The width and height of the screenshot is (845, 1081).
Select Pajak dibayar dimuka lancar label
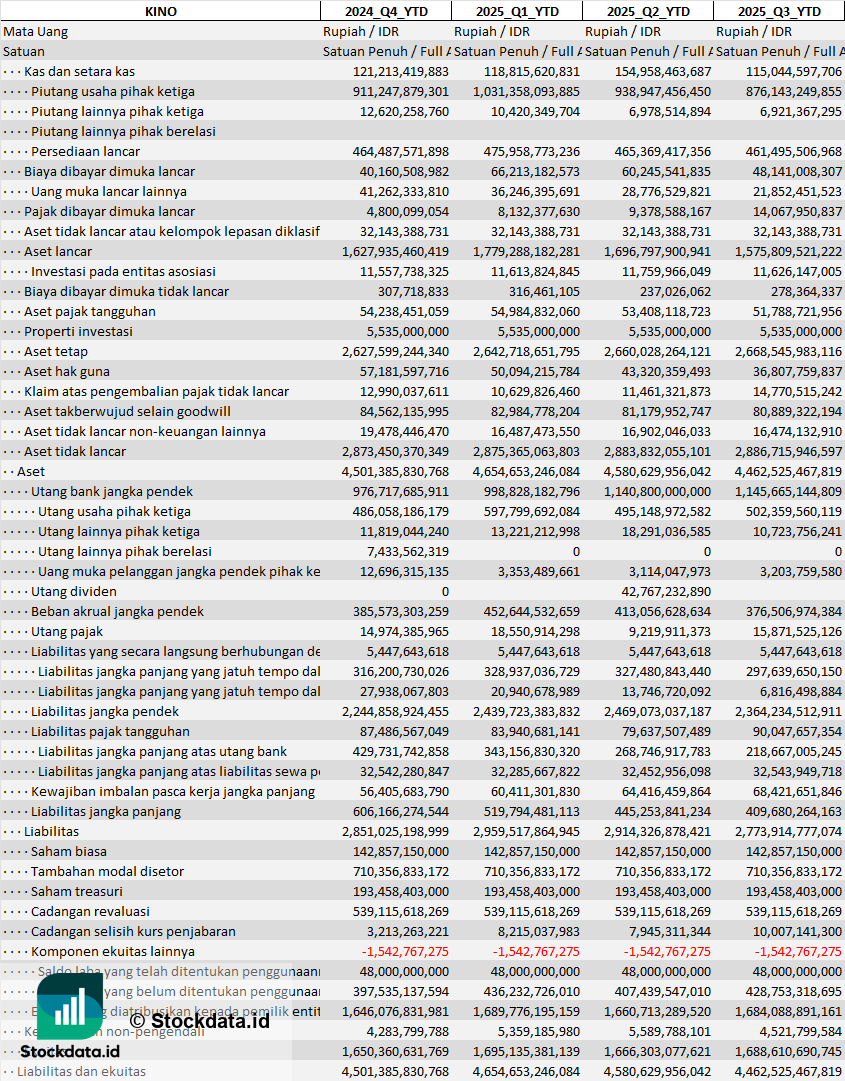(x=110, y=212)
